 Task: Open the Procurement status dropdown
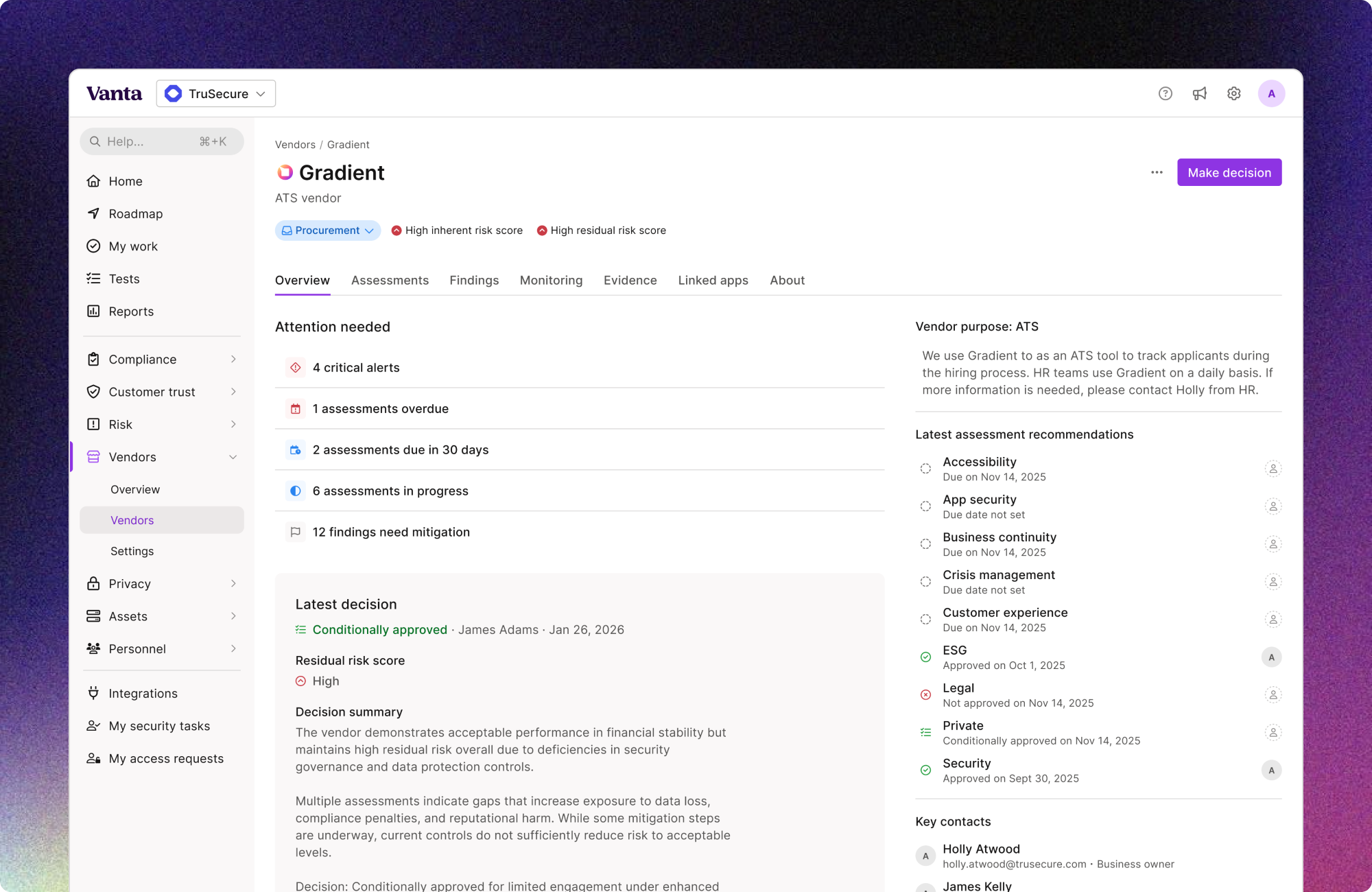tap(328, 231)
